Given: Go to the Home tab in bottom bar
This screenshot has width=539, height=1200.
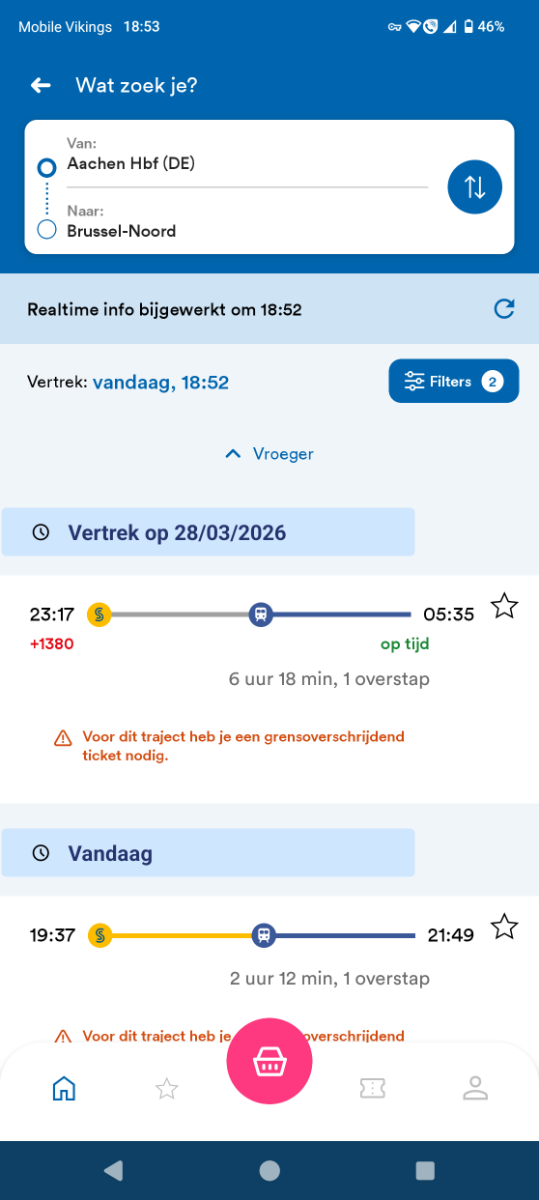Looking at the screenshot, I should click(64, 1088).
